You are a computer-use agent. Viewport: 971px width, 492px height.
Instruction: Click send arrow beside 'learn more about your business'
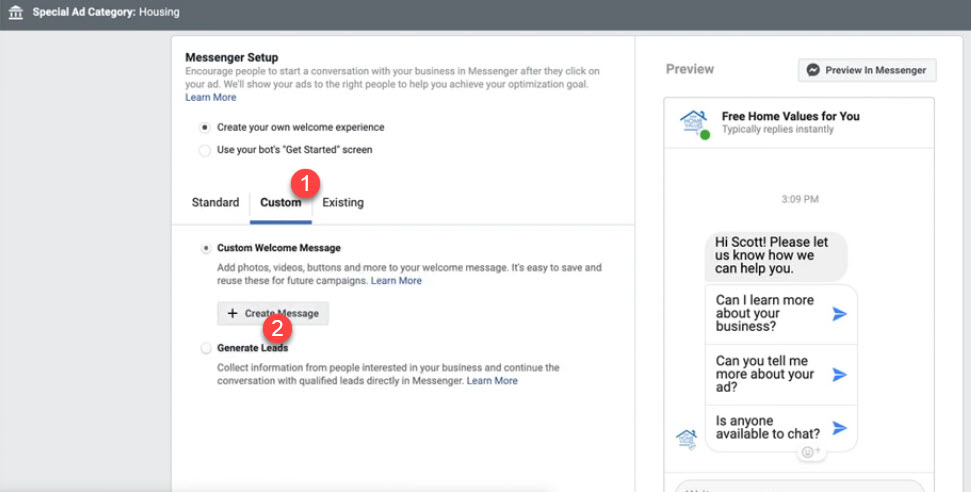point(839,314)
